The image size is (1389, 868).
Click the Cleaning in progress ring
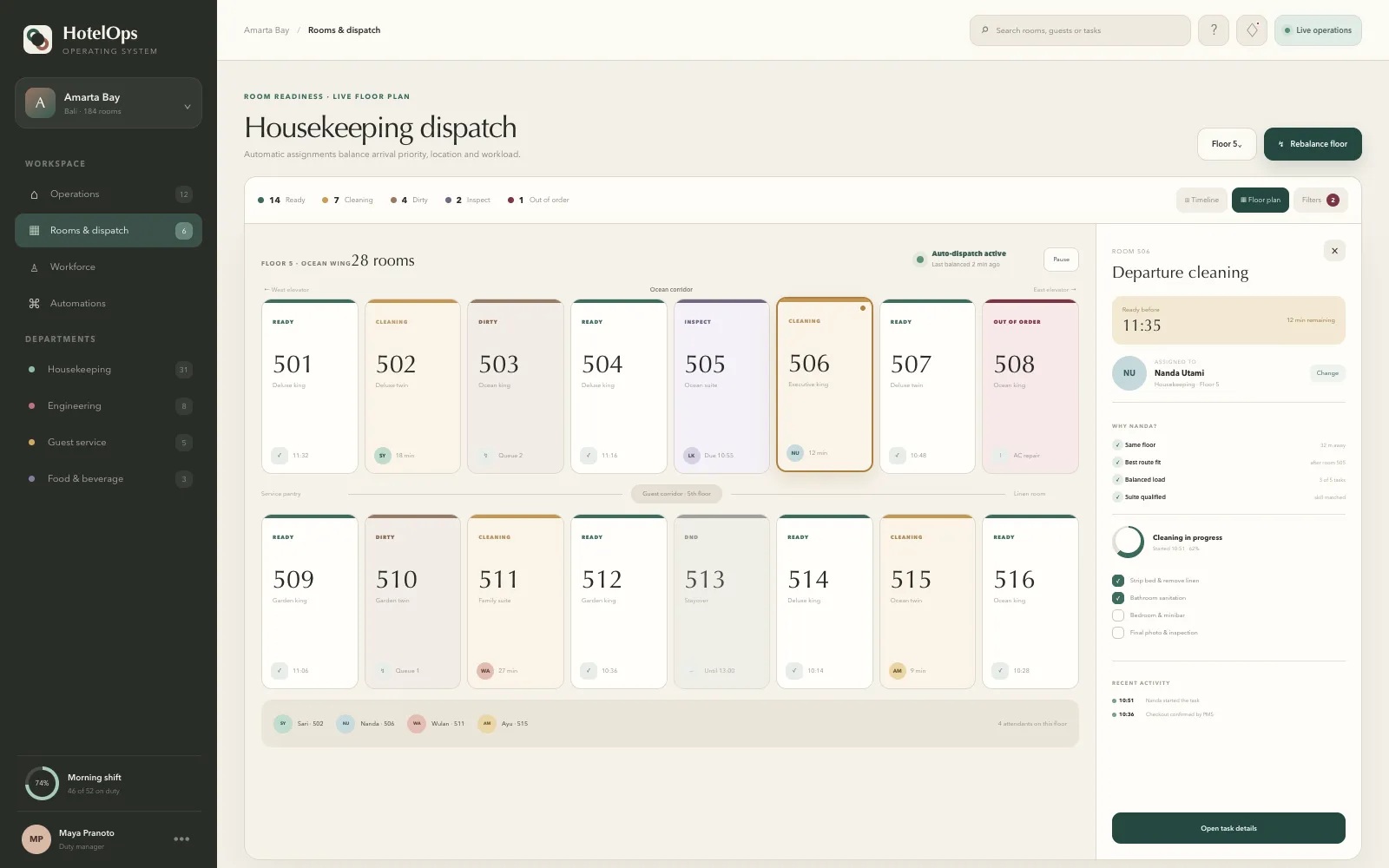1128,542
